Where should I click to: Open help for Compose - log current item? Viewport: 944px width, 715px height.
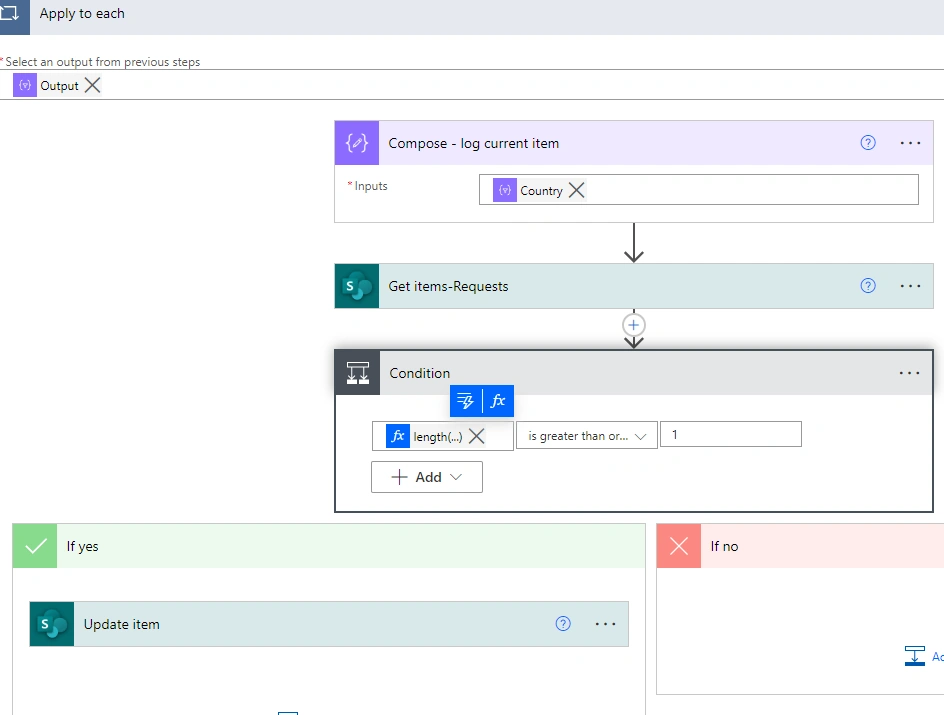868,143
